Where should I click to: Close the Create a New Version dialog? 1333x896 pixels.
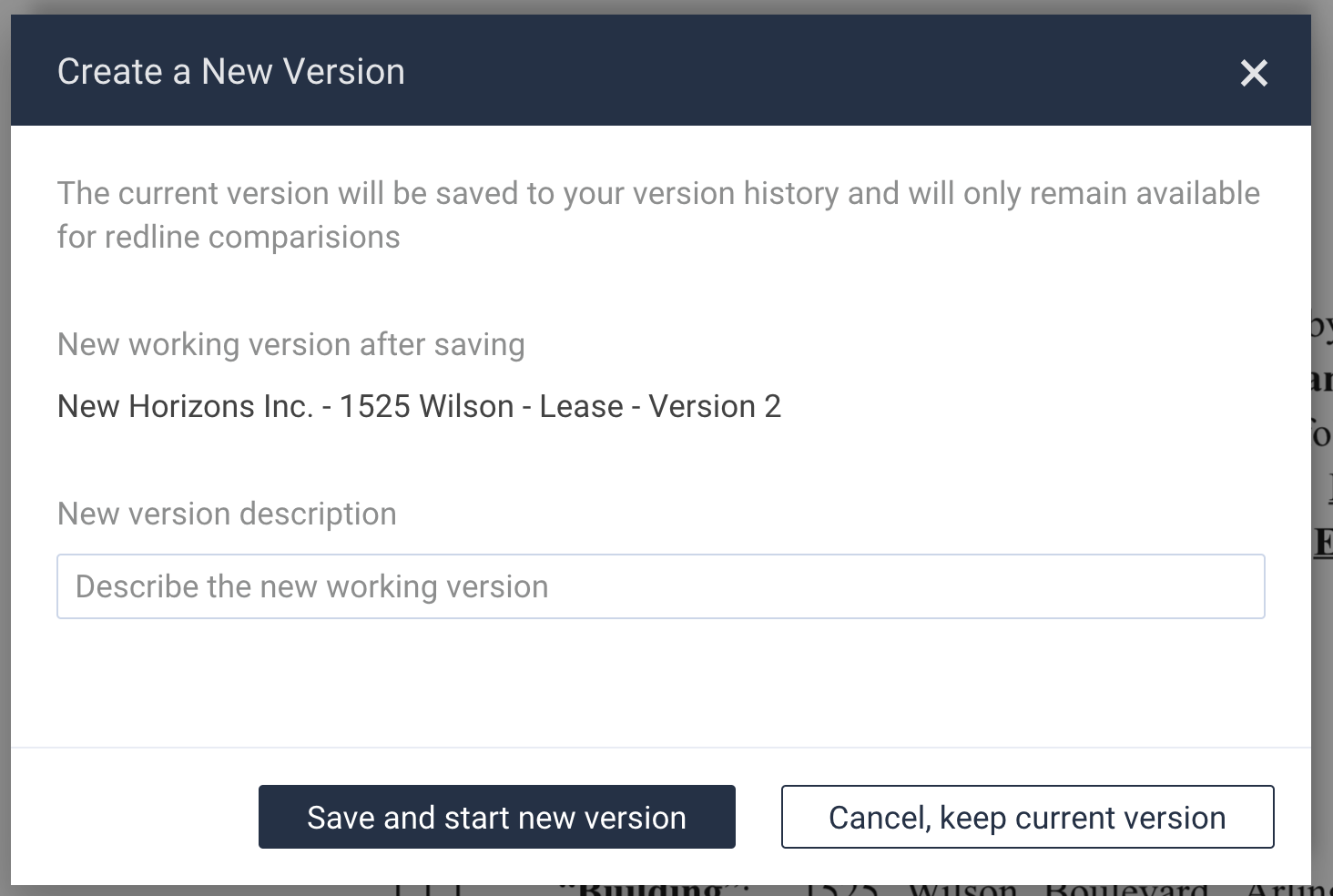[1254, 73]
